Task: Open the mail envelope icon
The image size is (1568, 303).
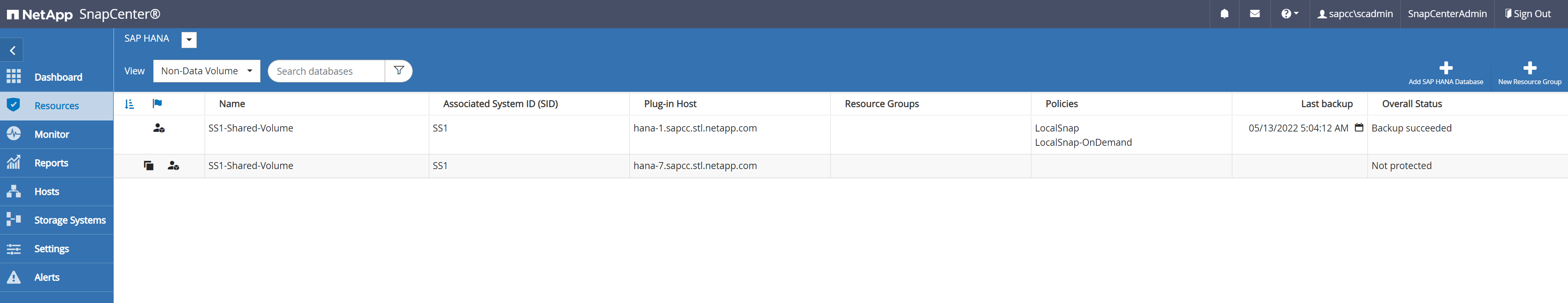Action: pyautogui.click(x=1254, y=13)
